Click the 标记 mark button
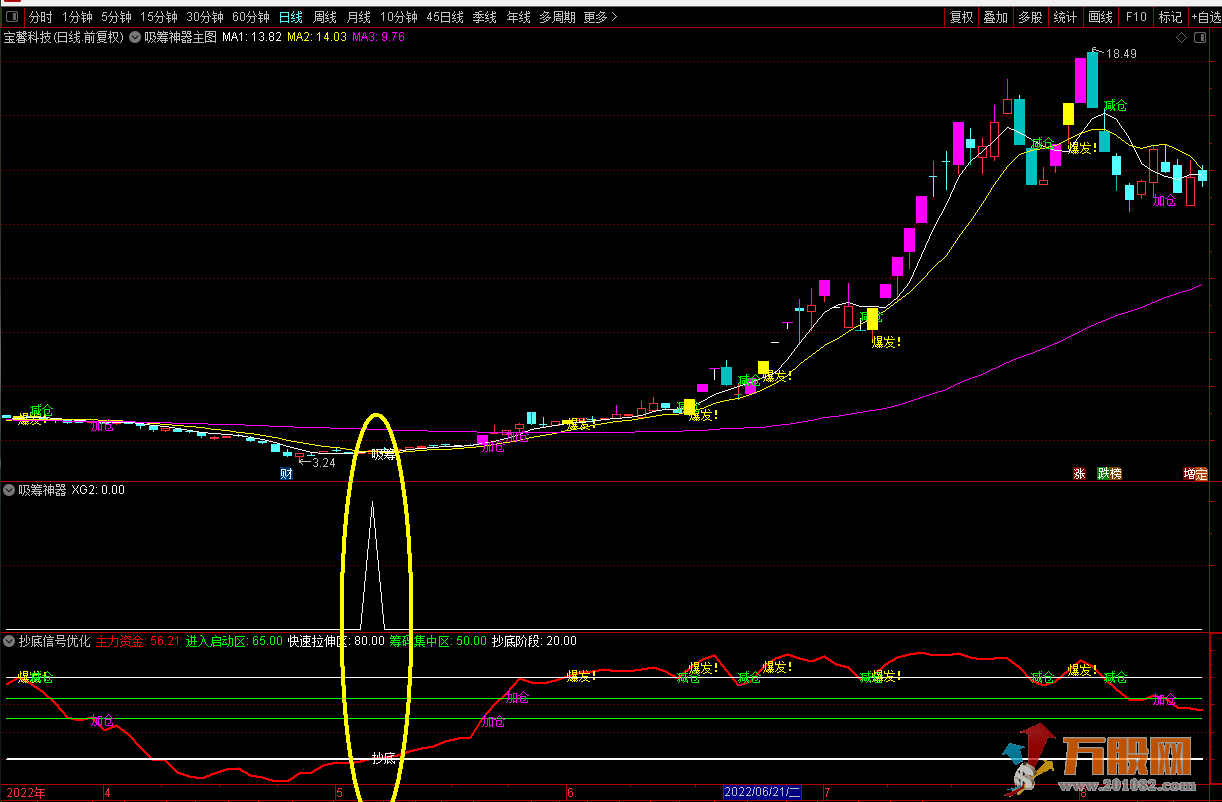The width and height of the screenshot is (1222, 802). click(1170, 17)
